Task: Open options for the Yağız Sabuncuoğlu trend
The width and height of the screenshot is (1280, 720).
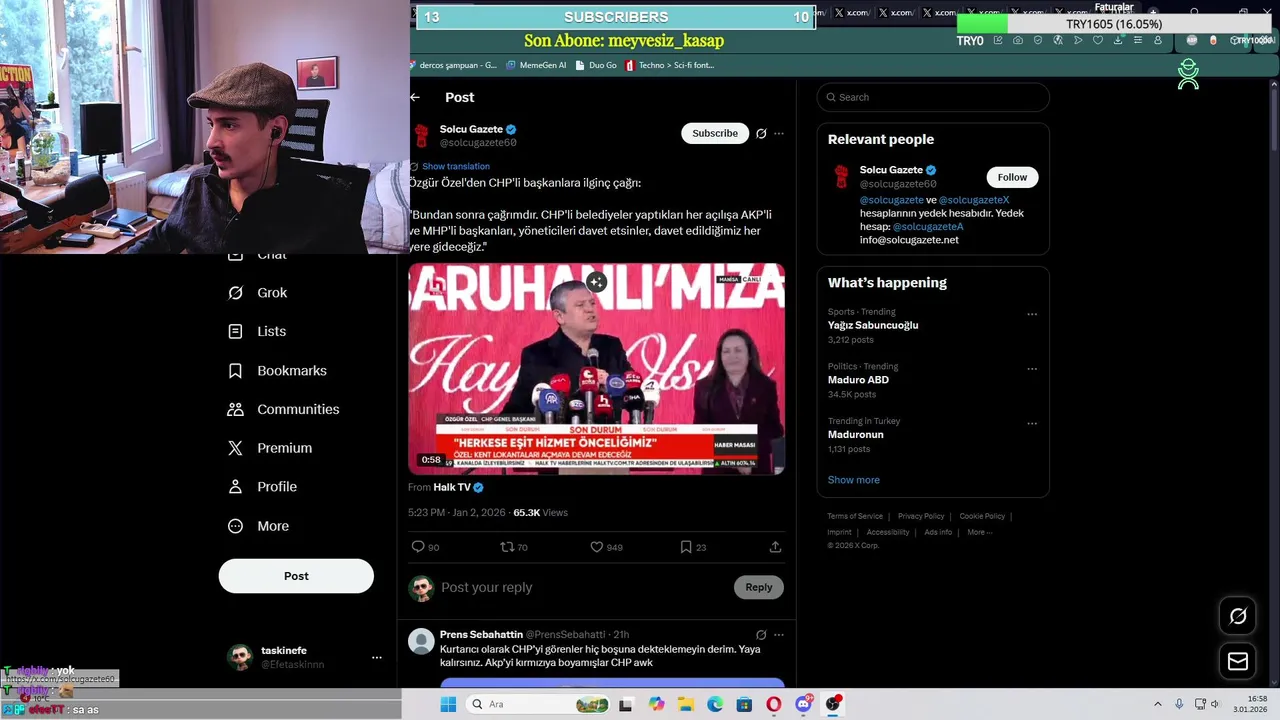Action: 1032,314
